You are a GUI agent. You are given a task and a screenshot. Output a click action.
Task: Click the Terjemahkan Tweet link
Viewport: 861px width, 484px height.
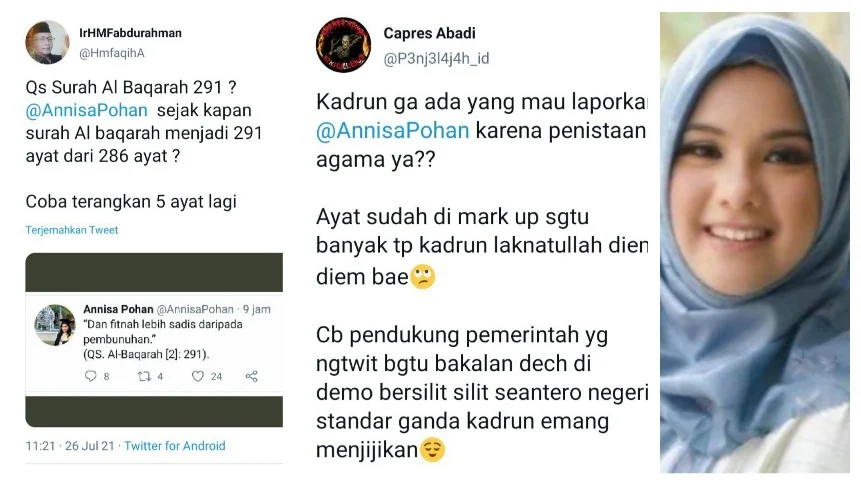point(72,230)
